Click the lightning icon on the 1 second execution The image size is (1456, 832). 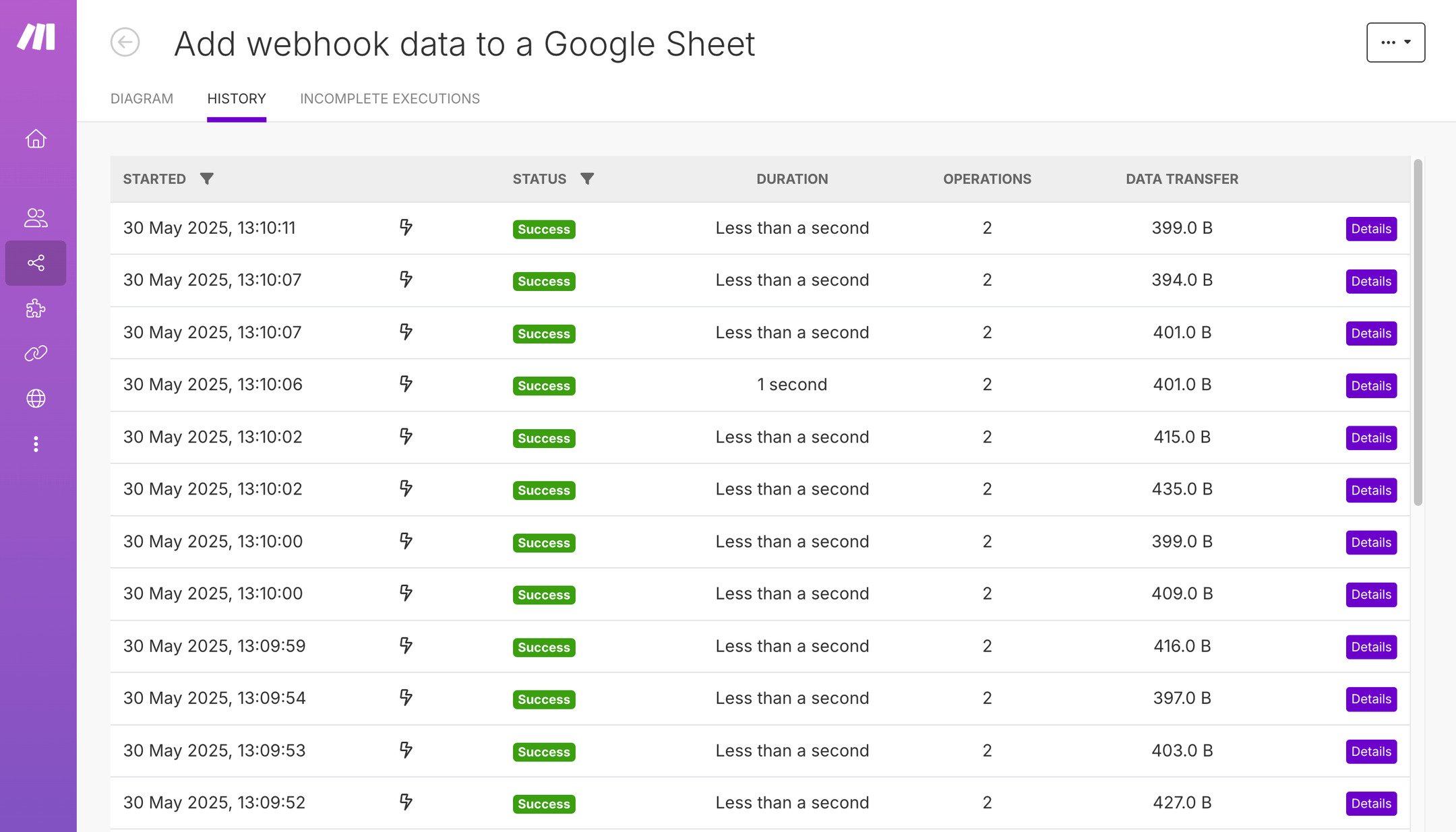[406, 385]
